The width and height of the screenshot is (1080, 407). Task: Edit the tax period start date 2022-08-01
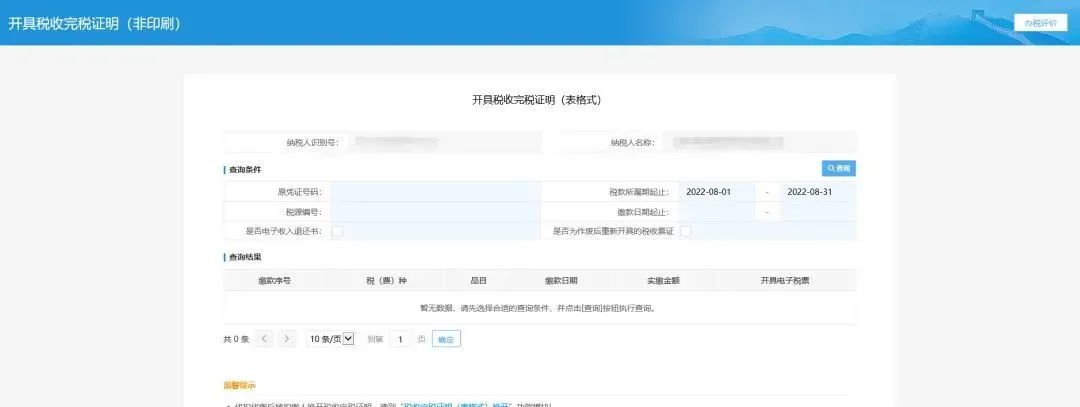pos(716,192)
